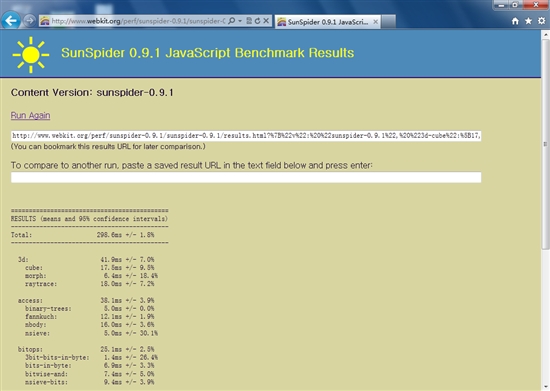This screenshot has width=550, height=391.
Task: Click the morph: 6.4ms result row
Action: 91,276
